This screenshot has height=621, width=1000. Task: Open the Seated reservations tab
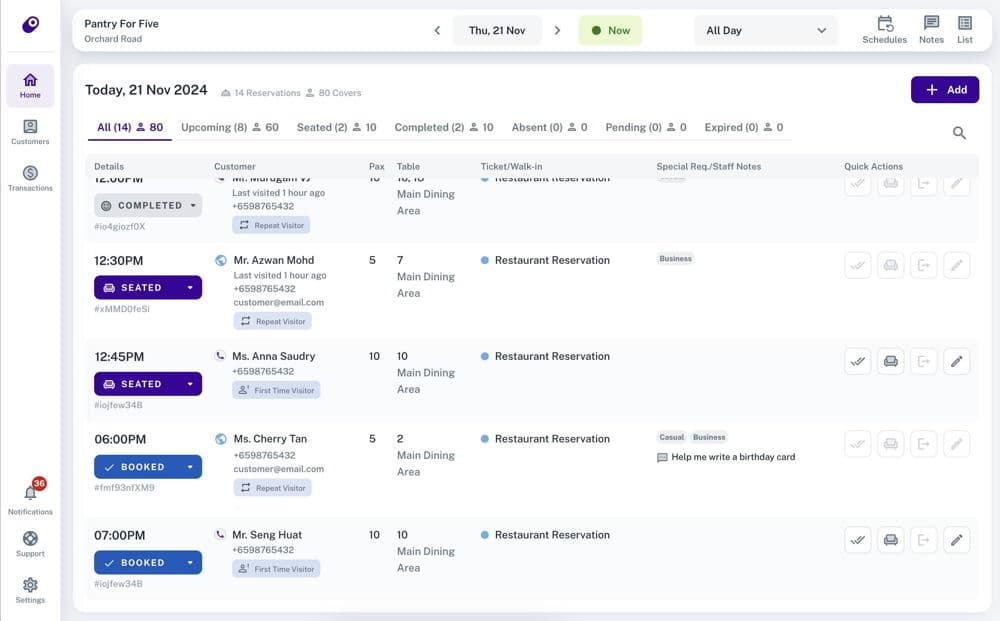point(322,127)
